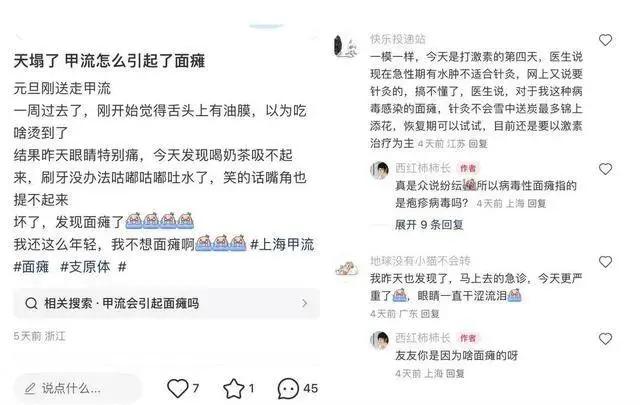Like 地球没有小猫不会转's comment

coord(605,262)
